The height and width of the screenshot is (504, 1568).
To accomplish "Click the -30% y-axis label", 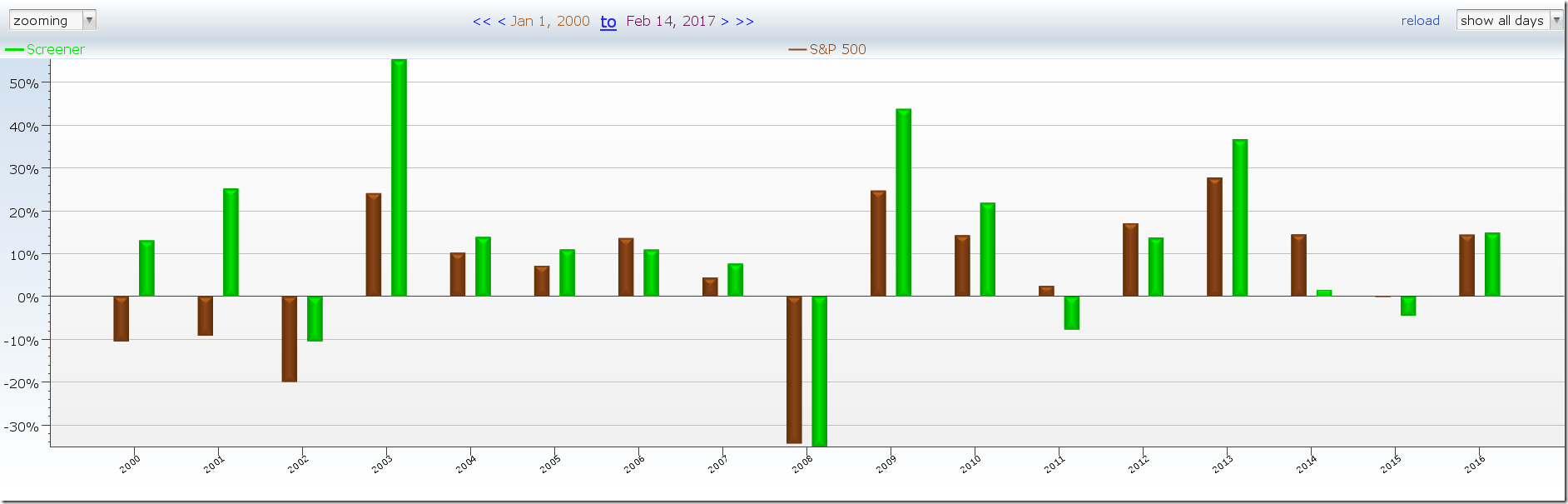I will click(21, 427).
